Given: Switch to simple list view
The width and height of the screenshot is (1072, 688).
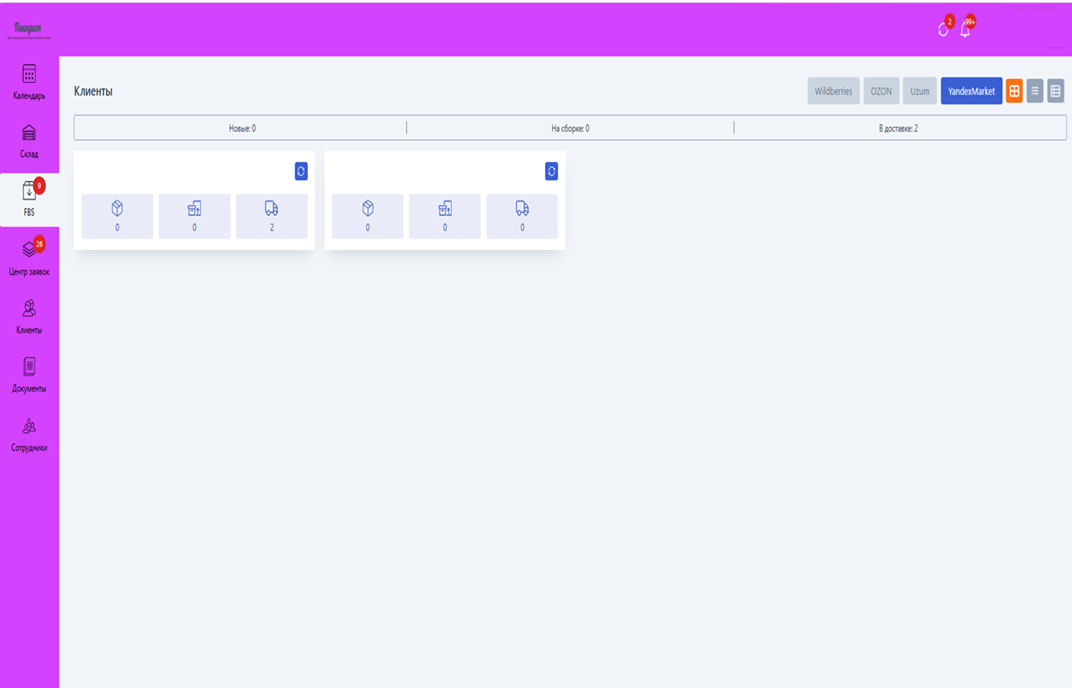Looking at the screenshot, I should pyautogui.click(x=1035, y=91).
